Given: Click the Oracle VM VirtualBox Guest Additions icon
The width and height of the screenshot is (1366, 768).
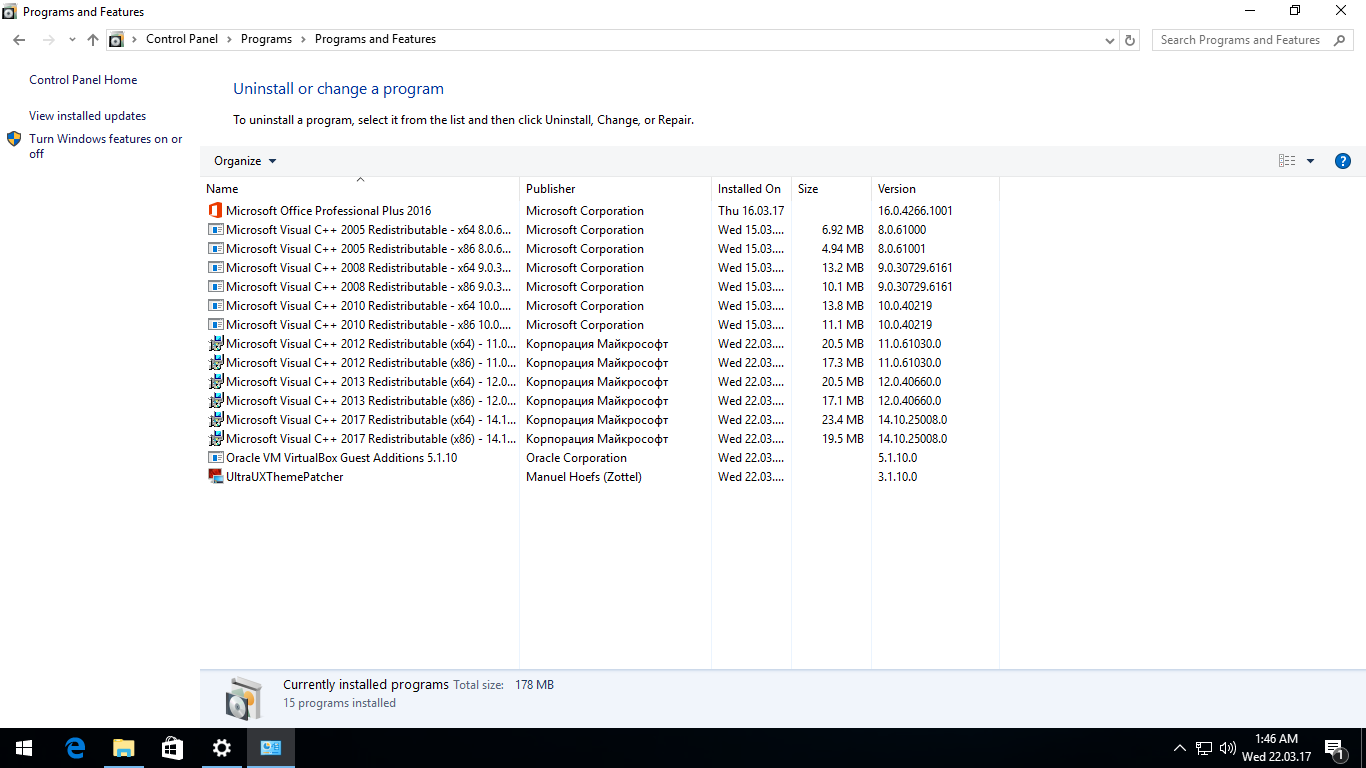Looking at the screenshot, I should 215,458.
